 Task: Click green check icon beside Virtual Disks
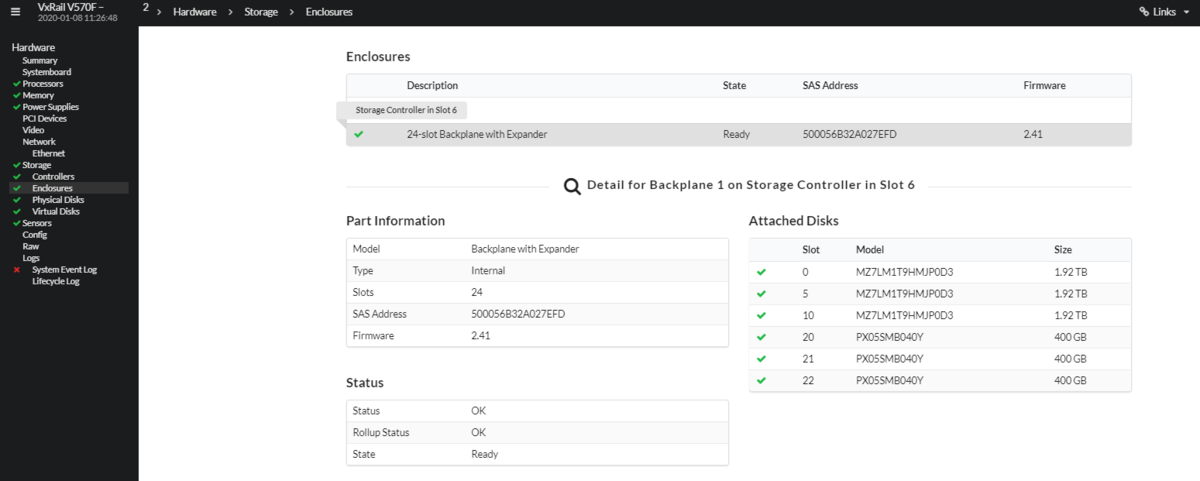click(x=16, y=212)
